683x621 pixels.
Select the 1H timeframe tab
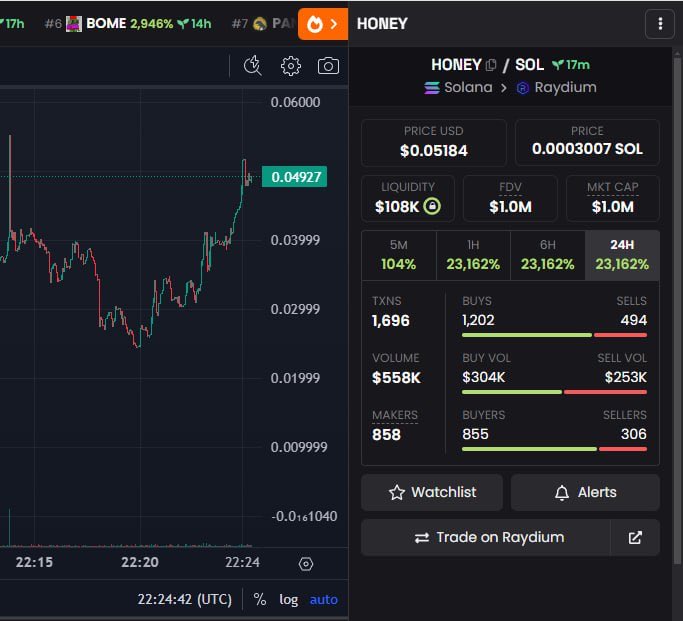[473, 255]
